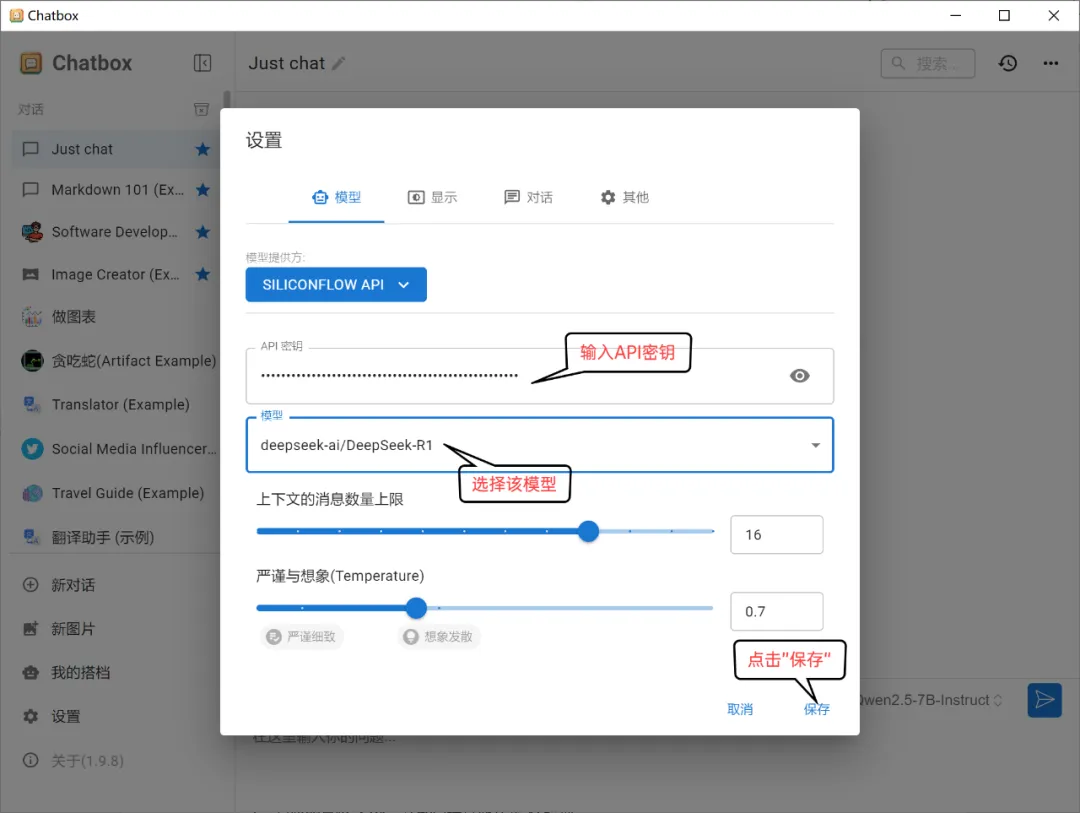Viewport: 1080px width, 813px height.
Task: Click the info icon for 关于(1.9.8)
Action: click(x=31, y=761)
